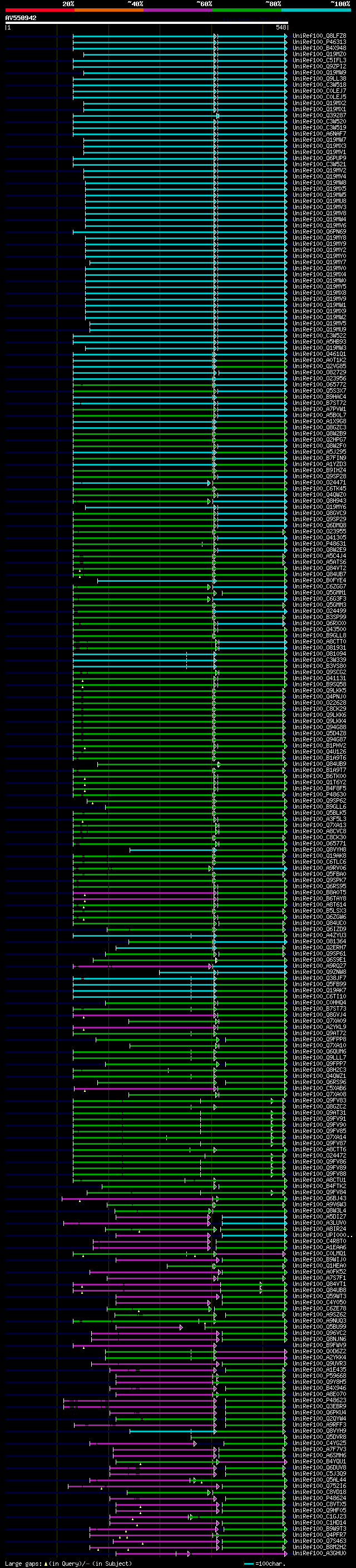Select hit UniRef100_Q4PNJ0
Screen dimensions: 356x1568
(x=319, y=696)
